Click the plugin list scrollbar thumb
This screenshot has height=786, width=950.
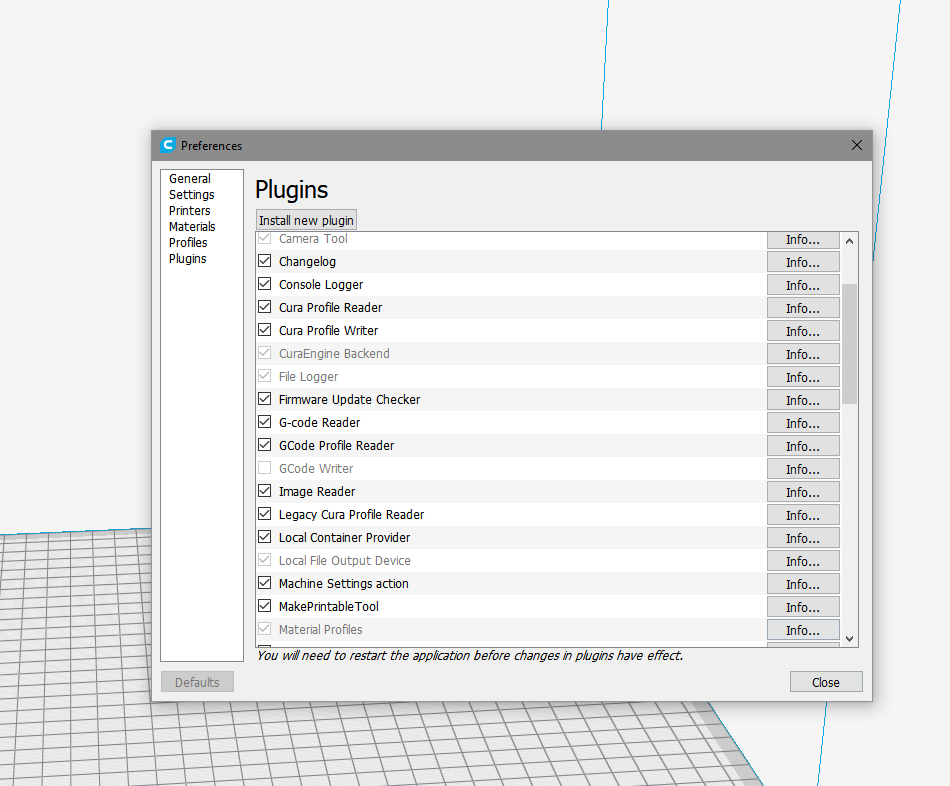(849, 344)
